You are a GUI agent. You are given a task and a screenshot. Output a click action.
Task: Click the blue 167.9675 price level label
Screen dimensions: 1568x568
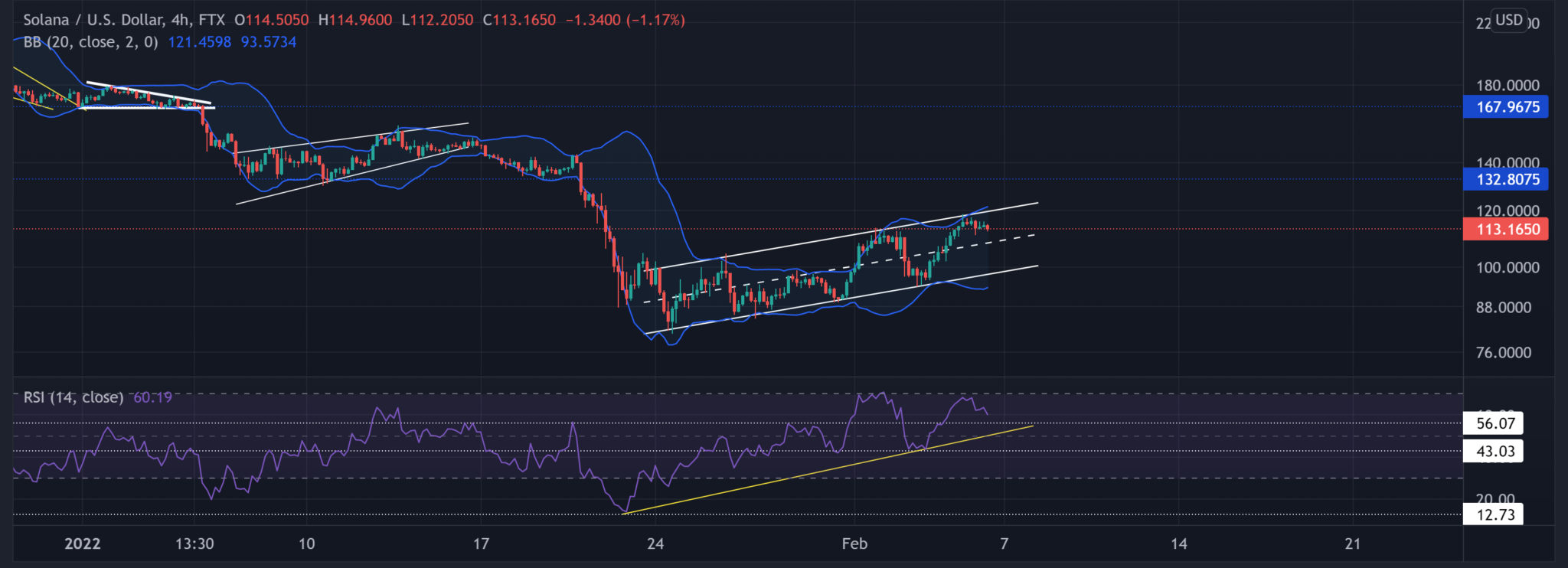1507,107
